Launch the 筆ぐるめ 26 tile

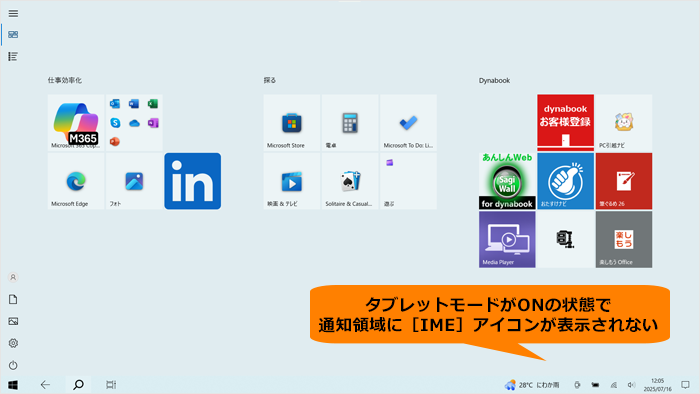624,181
